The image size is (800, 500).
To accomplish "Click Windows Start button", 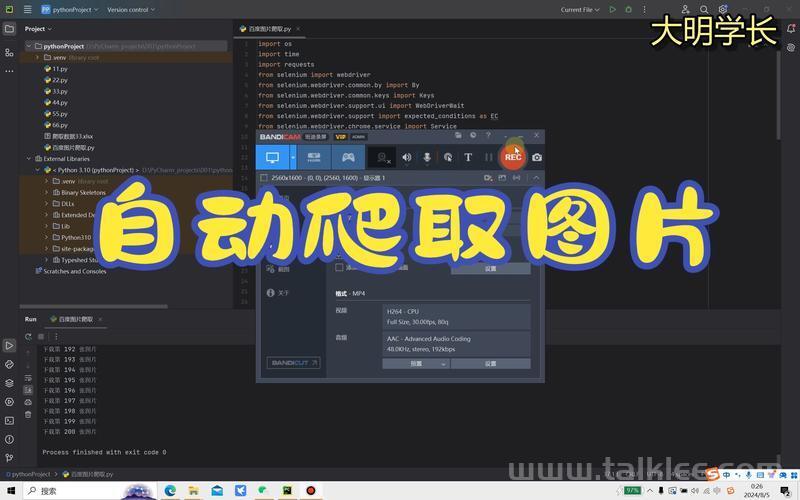I will (10, 491).
